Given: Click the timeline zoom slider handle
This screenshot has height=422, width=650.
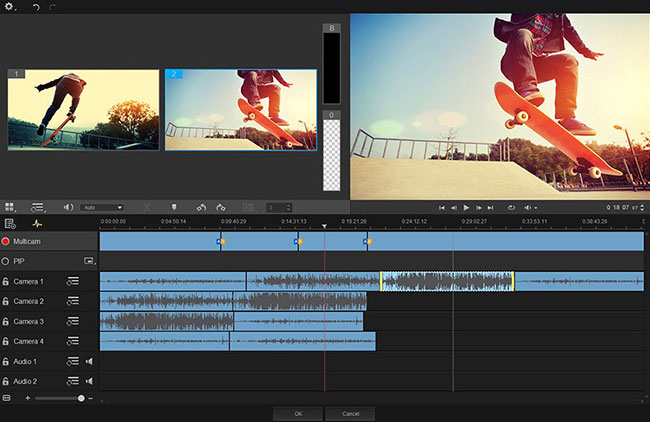Looking at the screenshot, I should point(81,398).
